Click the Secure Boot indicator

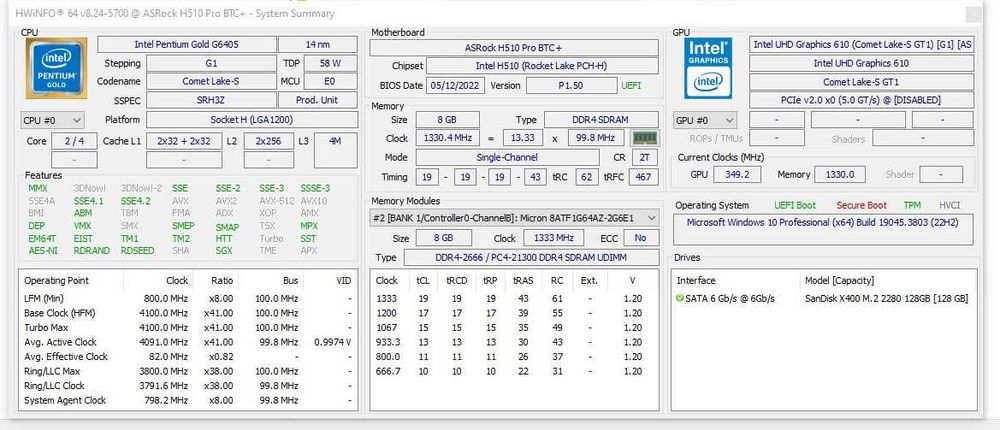862,205
